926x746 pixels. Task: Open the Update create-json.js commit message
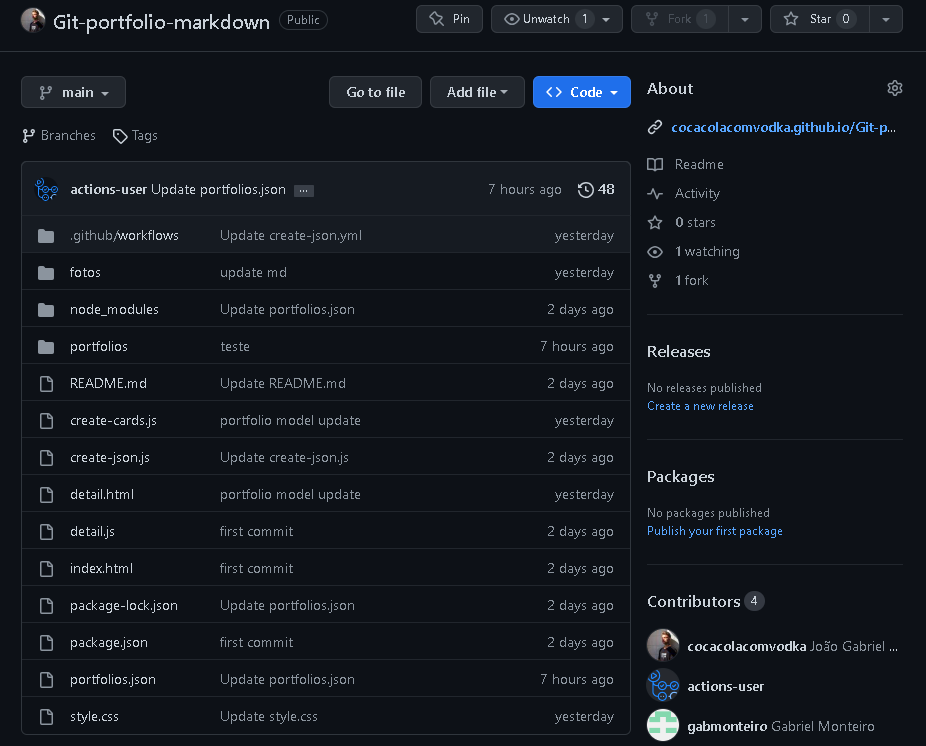click(284, 458)
